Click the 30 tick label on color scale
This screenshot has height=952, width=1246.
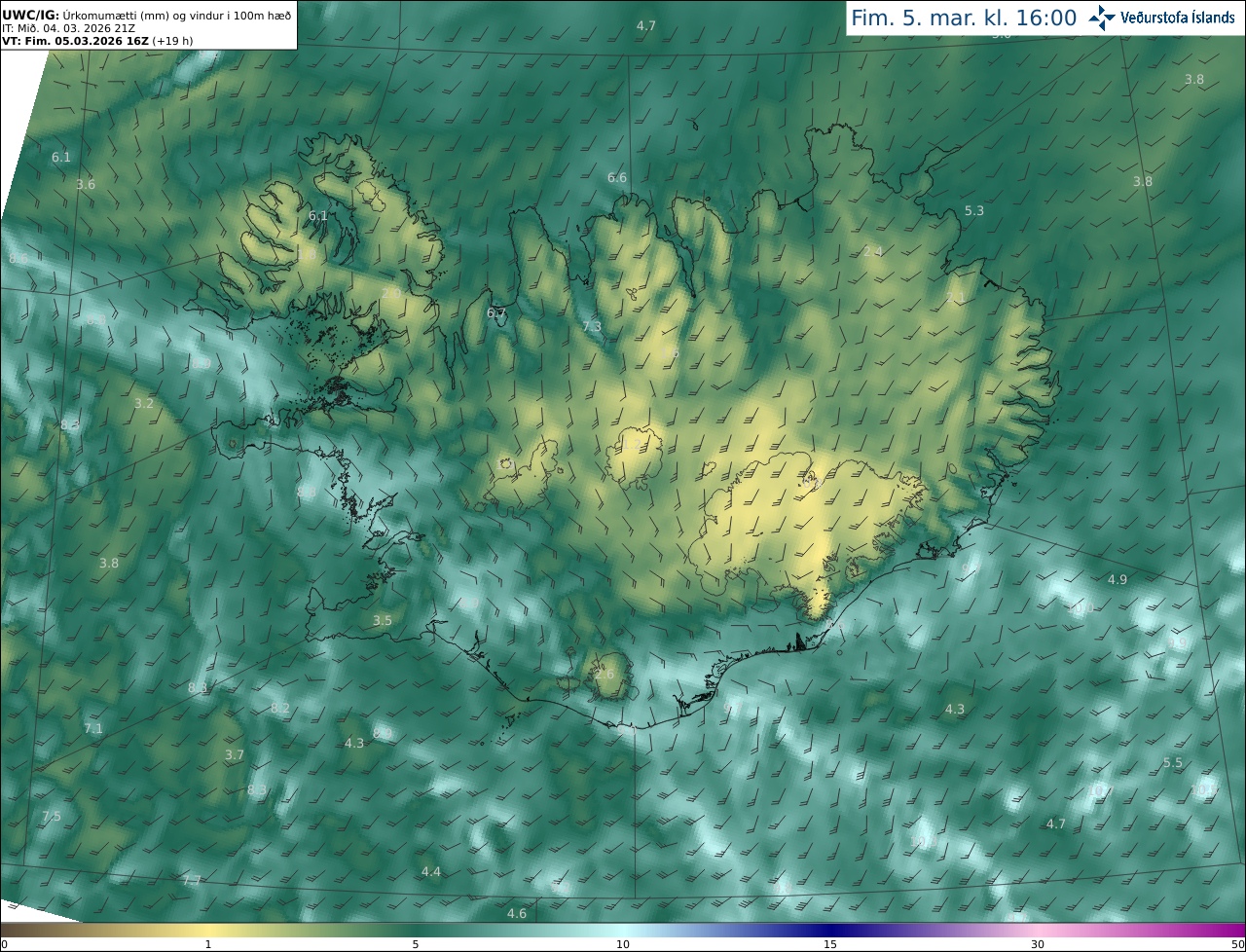(1038, 944)
